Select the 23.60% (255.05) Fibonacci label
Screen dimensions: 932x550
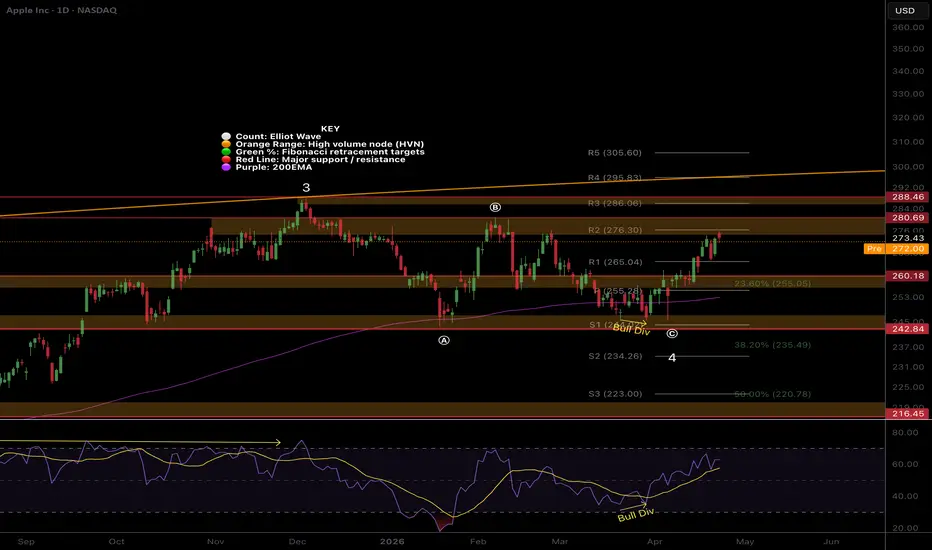click(772, 284)
